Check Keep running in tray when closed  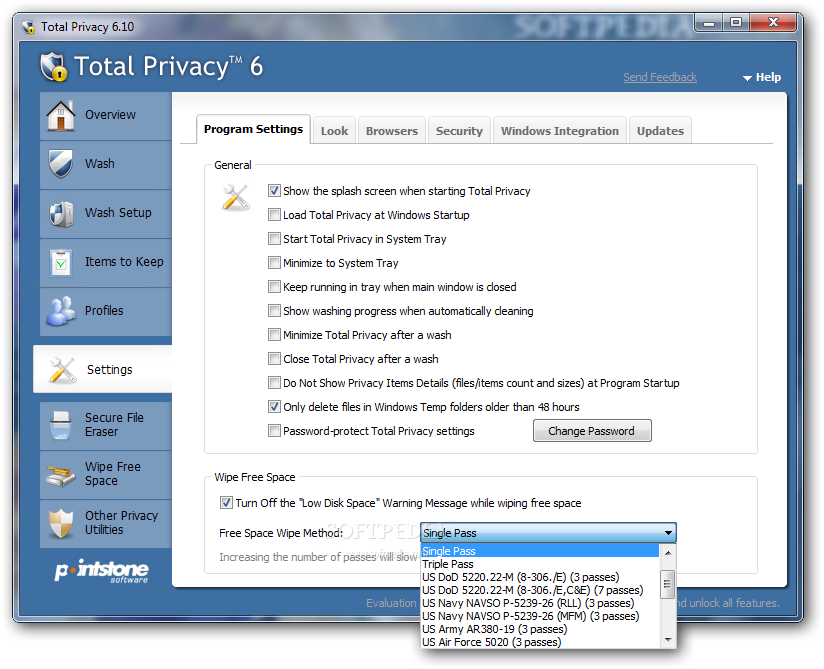pyautogui.click(x=274, y=287)
